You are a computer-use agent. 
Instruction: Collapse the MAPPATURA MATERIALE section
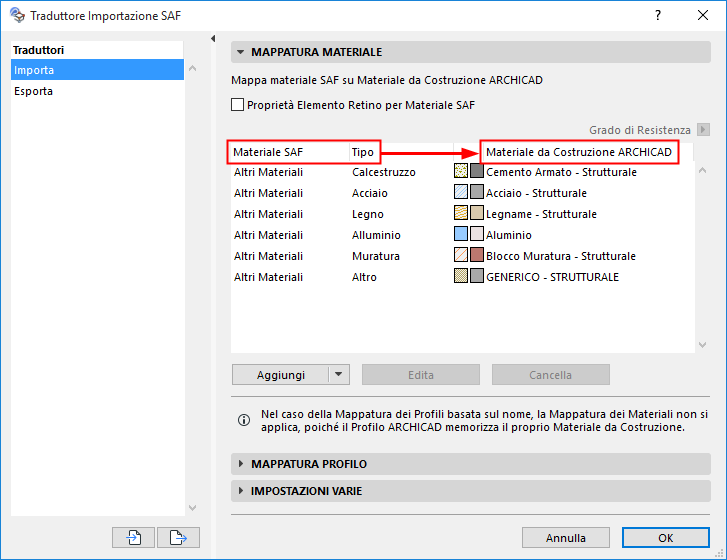pos(241,52)
